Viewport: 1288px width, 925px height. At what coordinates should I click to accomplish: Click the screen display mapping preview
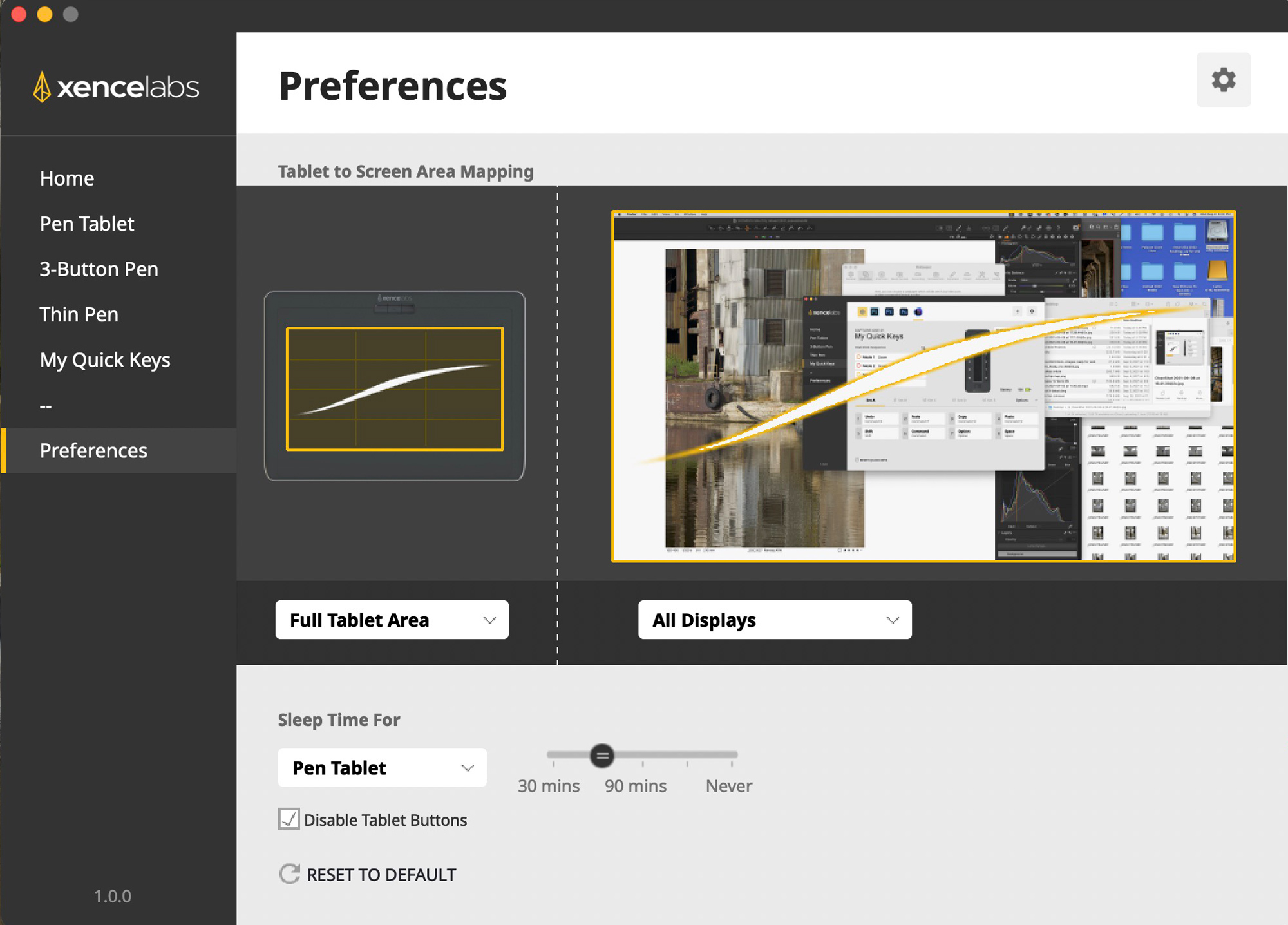coord(923,386)
